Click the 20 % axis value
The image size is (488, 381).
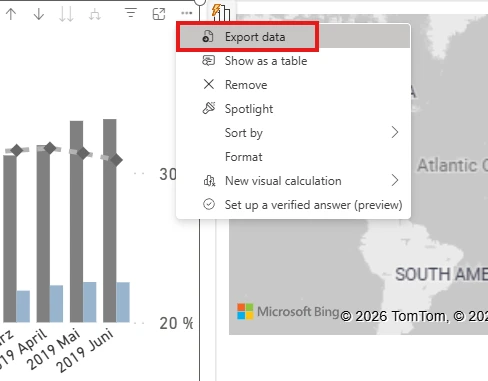(x=176, y=323)
